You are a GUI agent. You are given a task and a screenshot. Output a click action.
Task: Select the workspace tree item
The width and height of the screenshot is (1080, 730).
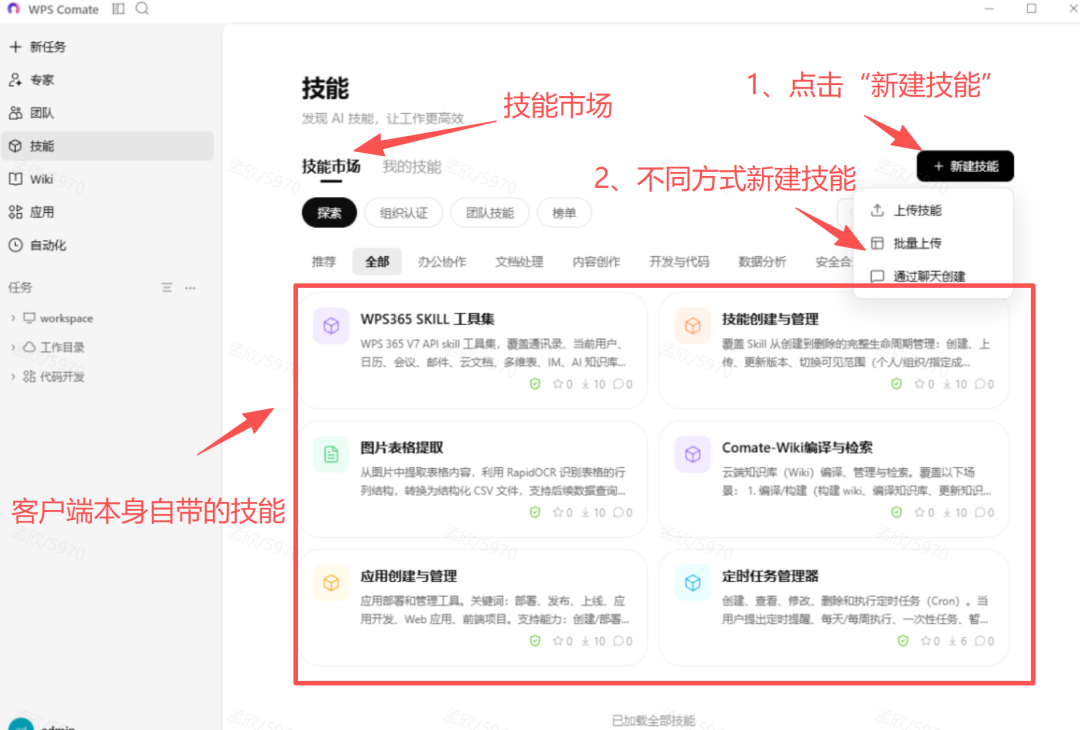[x=59, y=318]
